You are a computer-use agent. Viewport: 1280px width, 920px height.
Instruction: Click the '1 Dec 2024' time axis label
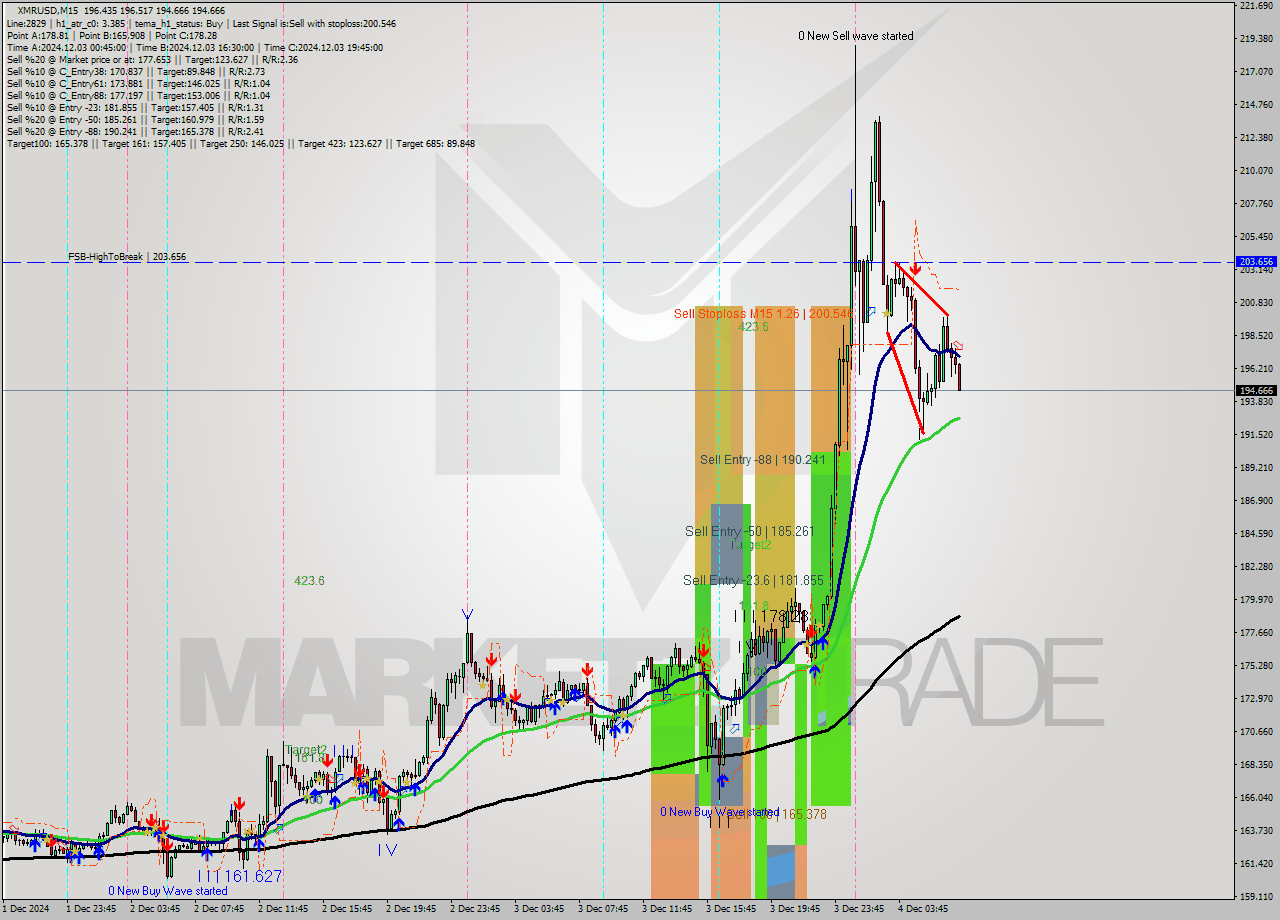click(26, 910)
